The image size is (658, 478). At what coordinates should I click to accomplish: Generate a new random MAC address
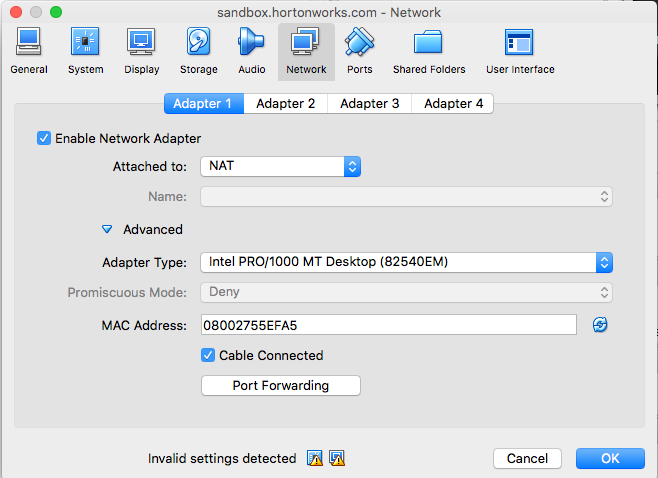[x=600, y=324]
